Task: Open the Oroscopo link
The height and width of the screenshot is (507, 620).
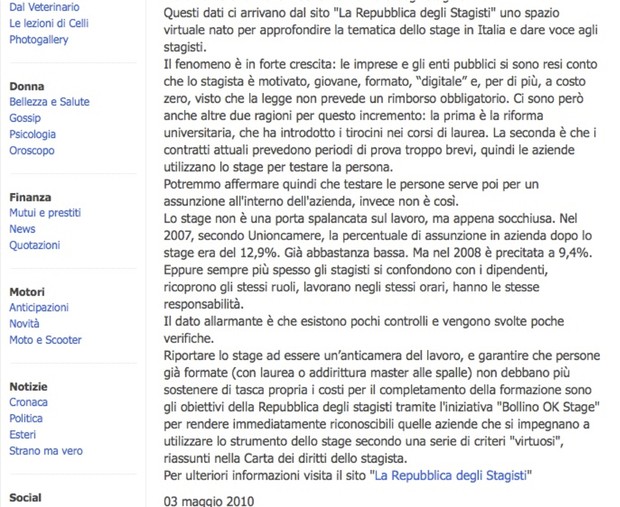Action: (32, 150)
